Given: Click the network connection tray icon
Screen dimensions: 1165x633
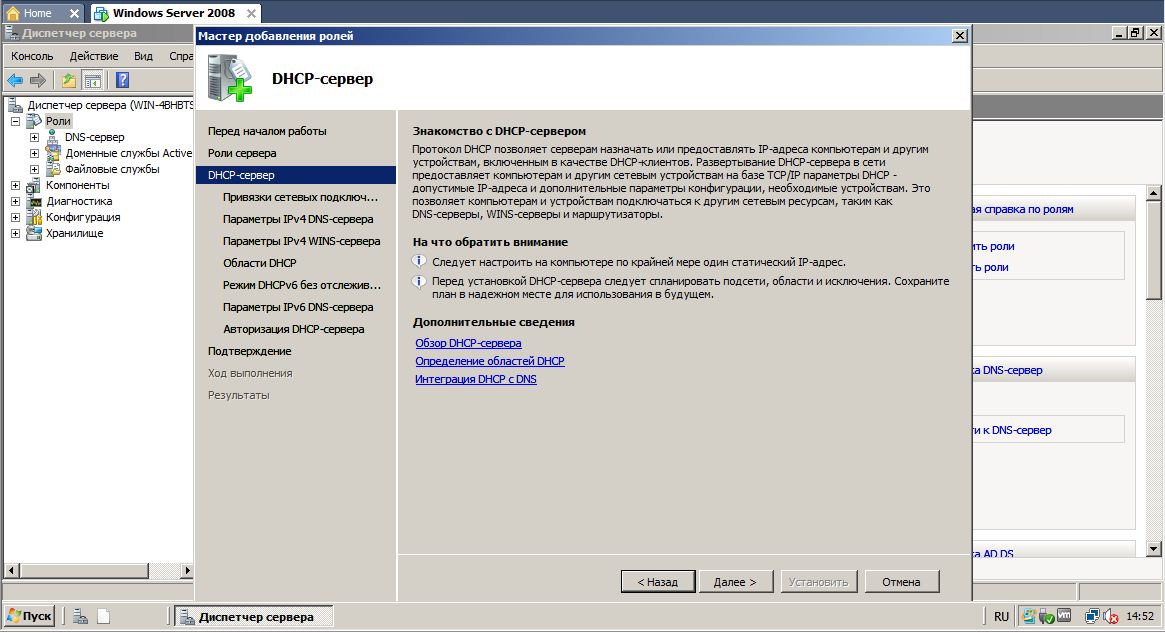Looking at the screenshot, I should (1091, 616).
